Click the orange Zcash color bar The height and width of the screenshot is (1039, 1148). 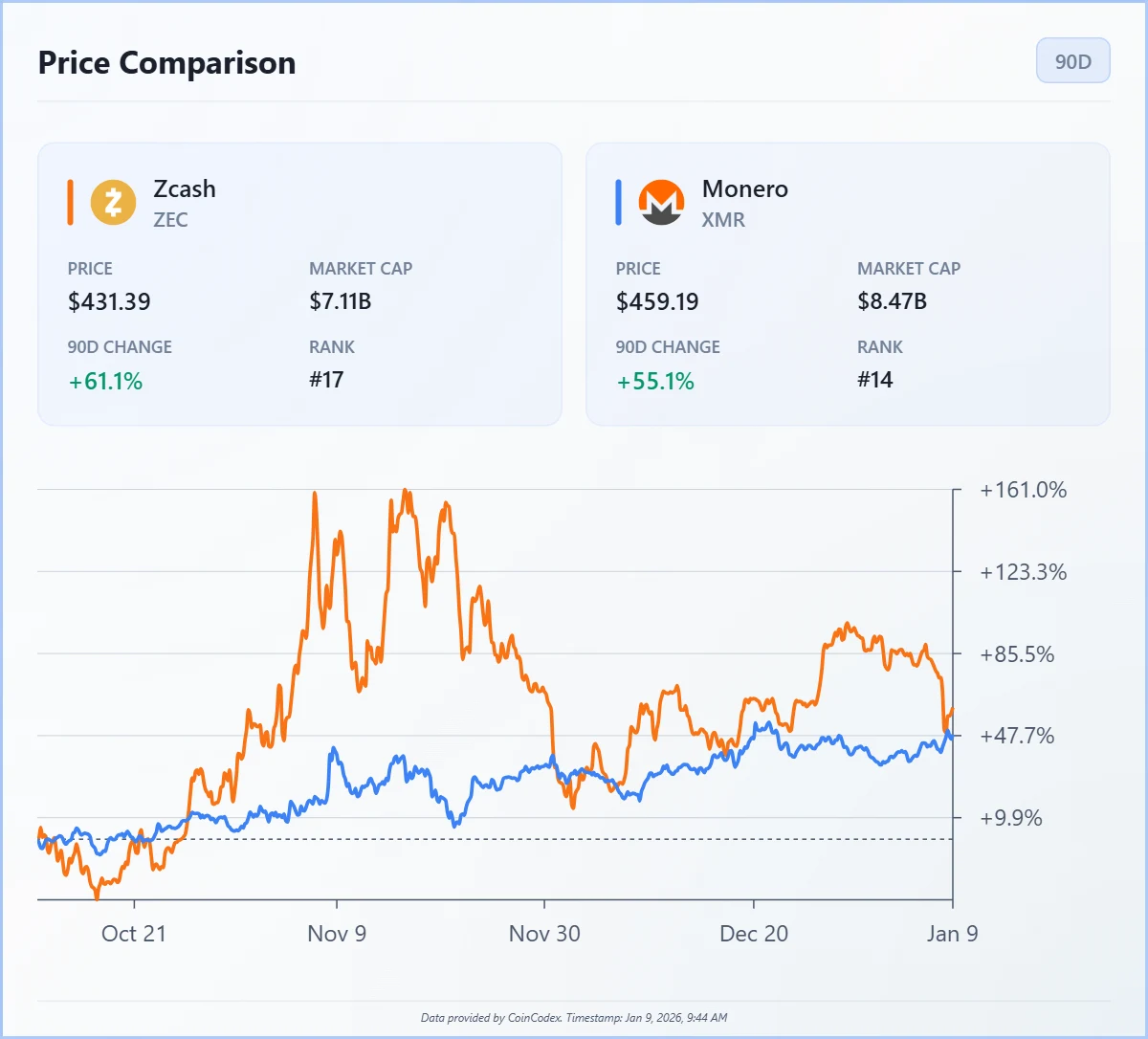click(70, 203)
